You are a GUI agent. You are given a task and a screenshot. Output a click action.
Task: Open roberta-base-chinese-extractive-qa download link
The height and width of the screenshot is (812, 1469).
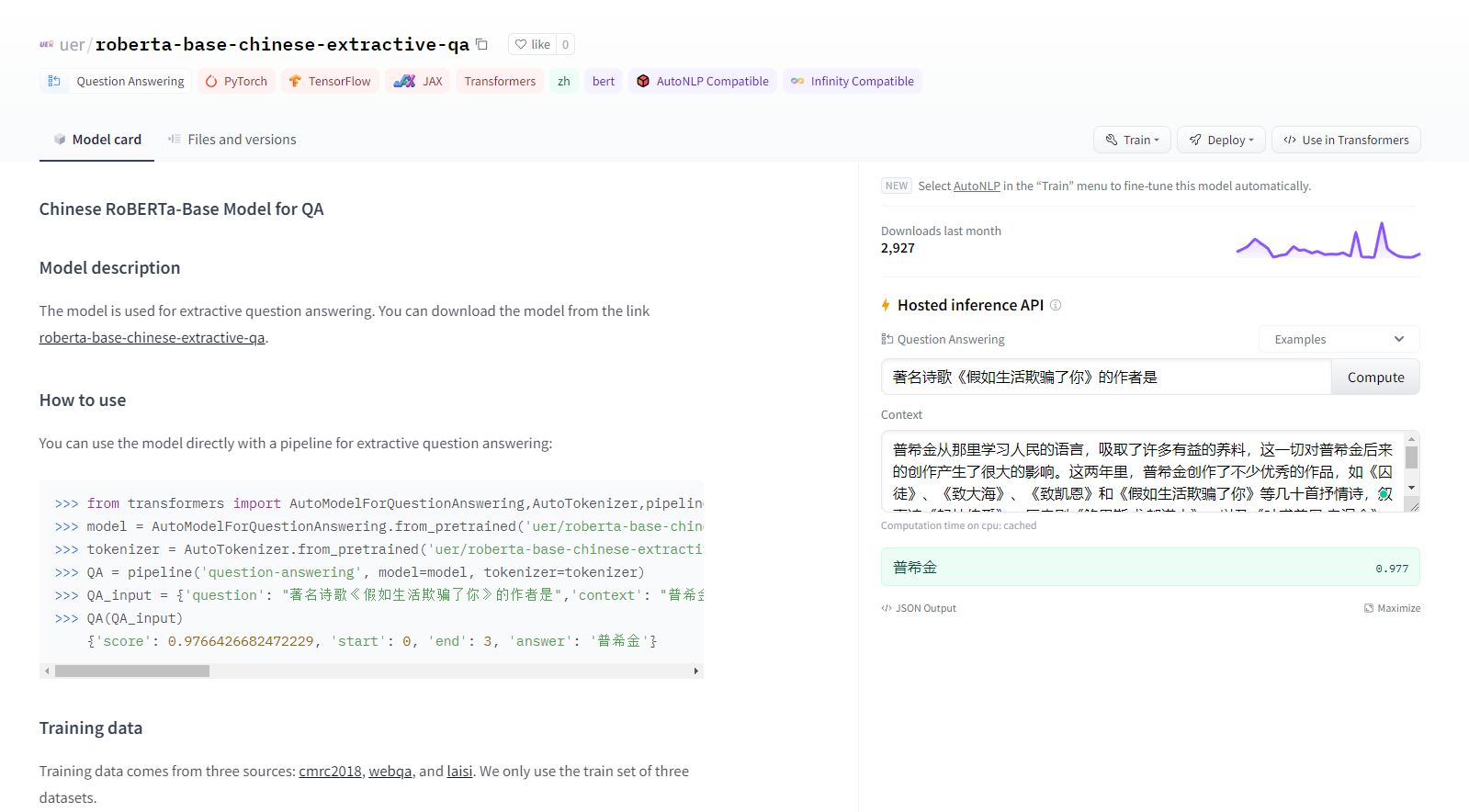click(x=152, y=337)
